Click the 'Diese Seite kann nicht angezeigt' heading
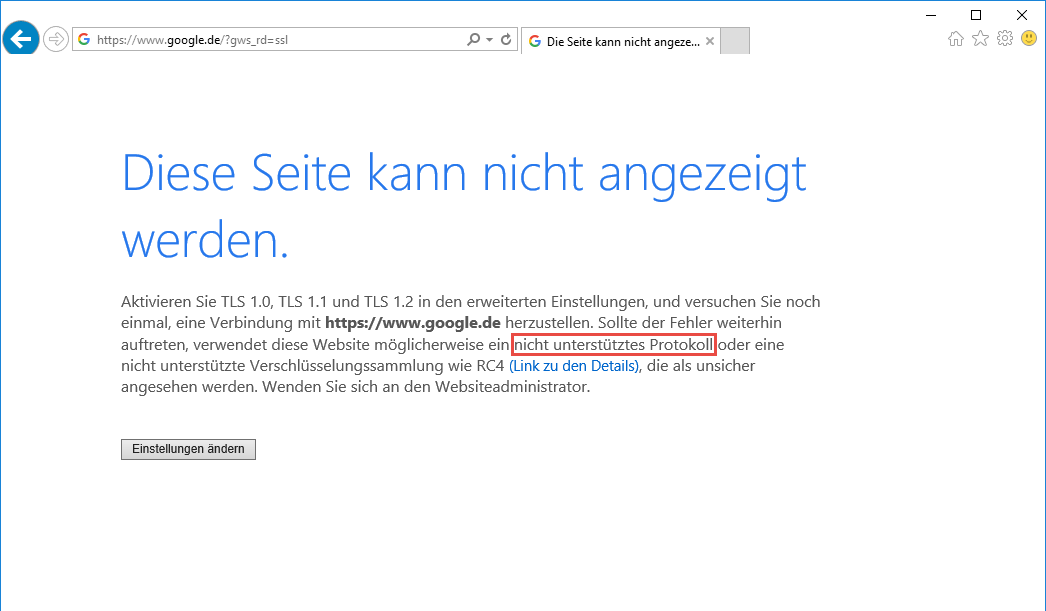This screenshot has height=611, width=1046. 464,174
